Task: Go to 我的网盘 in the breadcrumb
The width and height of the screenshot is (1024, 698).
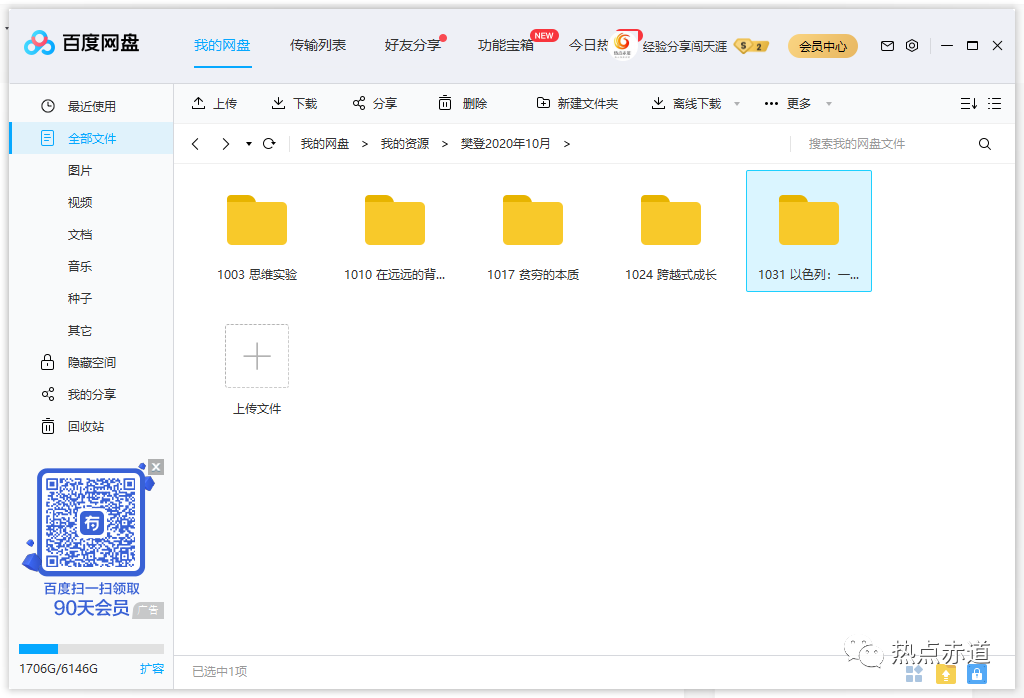Action: (325, 144)
